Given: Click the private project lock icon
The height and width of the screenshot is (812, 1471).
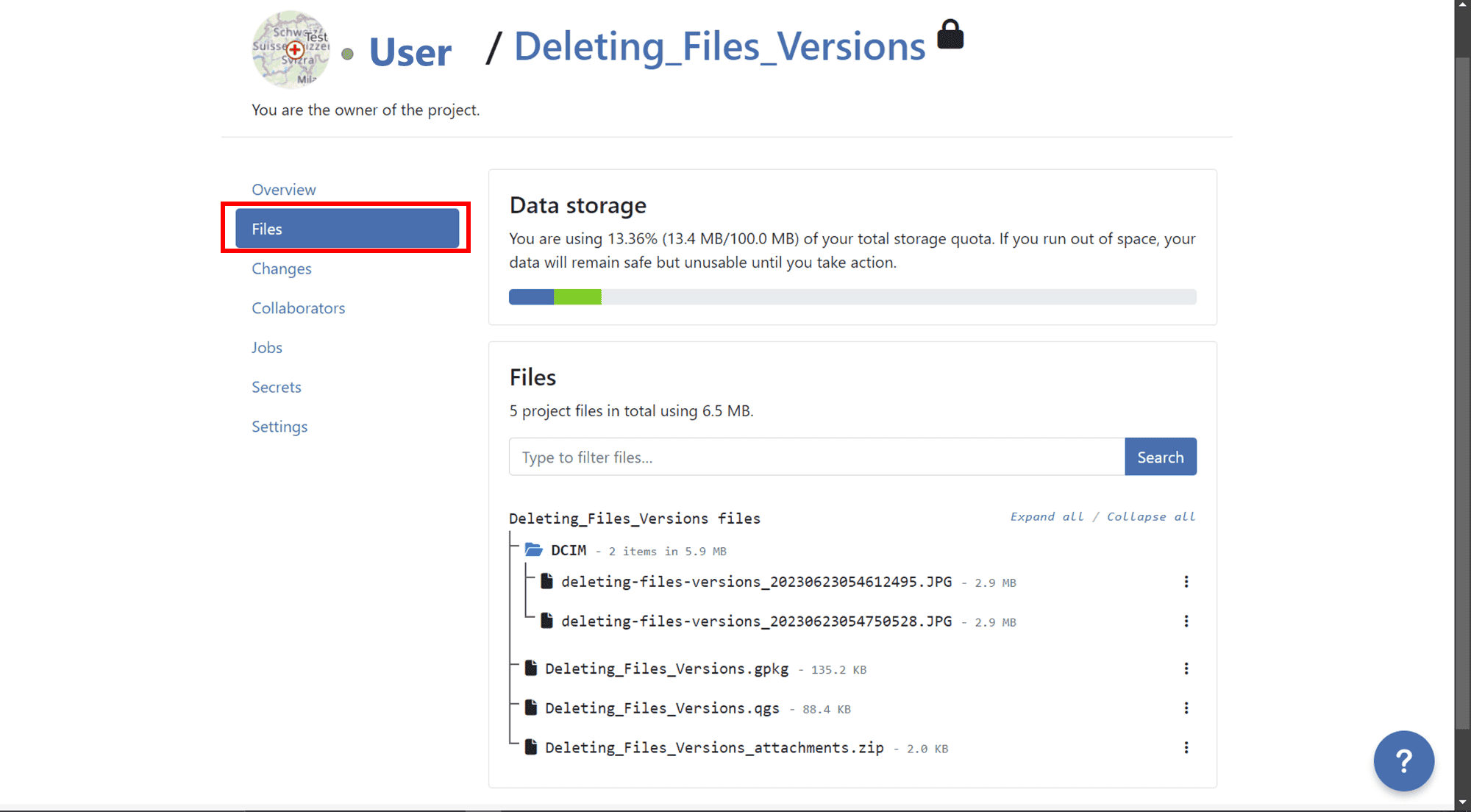Looking at the screenshot, I should point(950,34).
